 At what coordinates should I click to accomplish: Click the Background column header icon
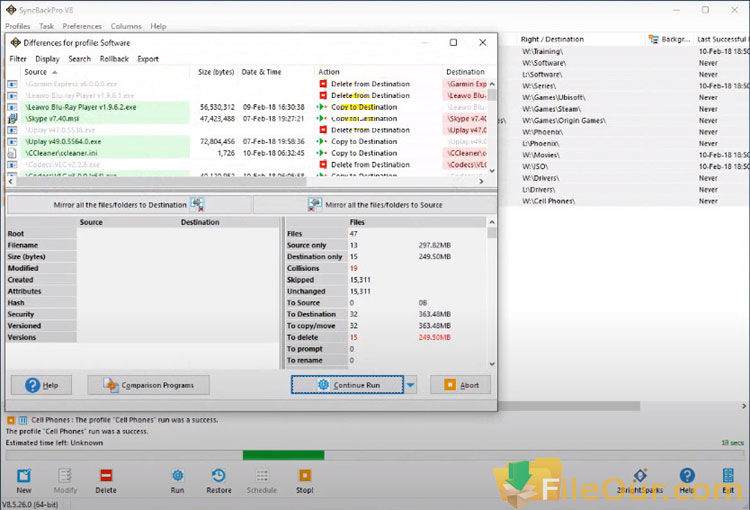[653, 39]
